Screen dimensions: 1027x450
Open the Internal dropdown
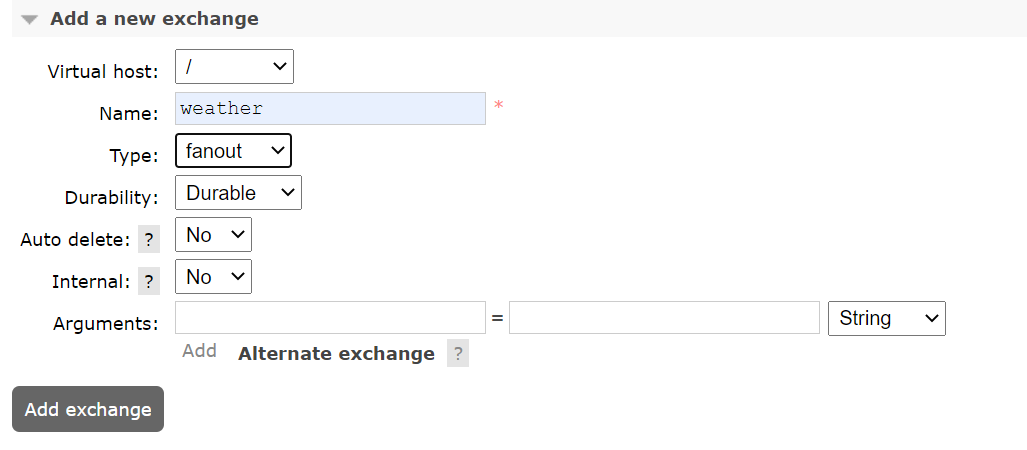213,277
